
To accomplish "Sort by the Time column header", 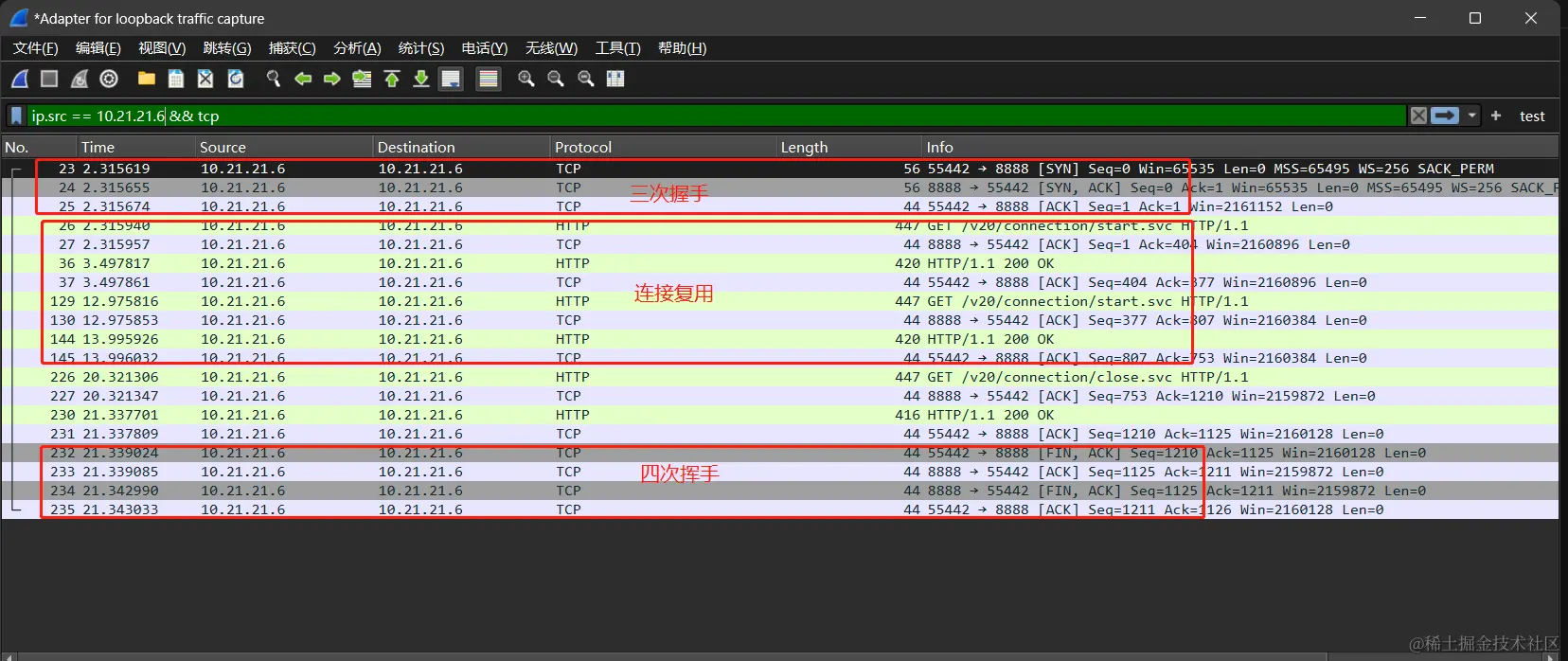I will pos(136,147).
